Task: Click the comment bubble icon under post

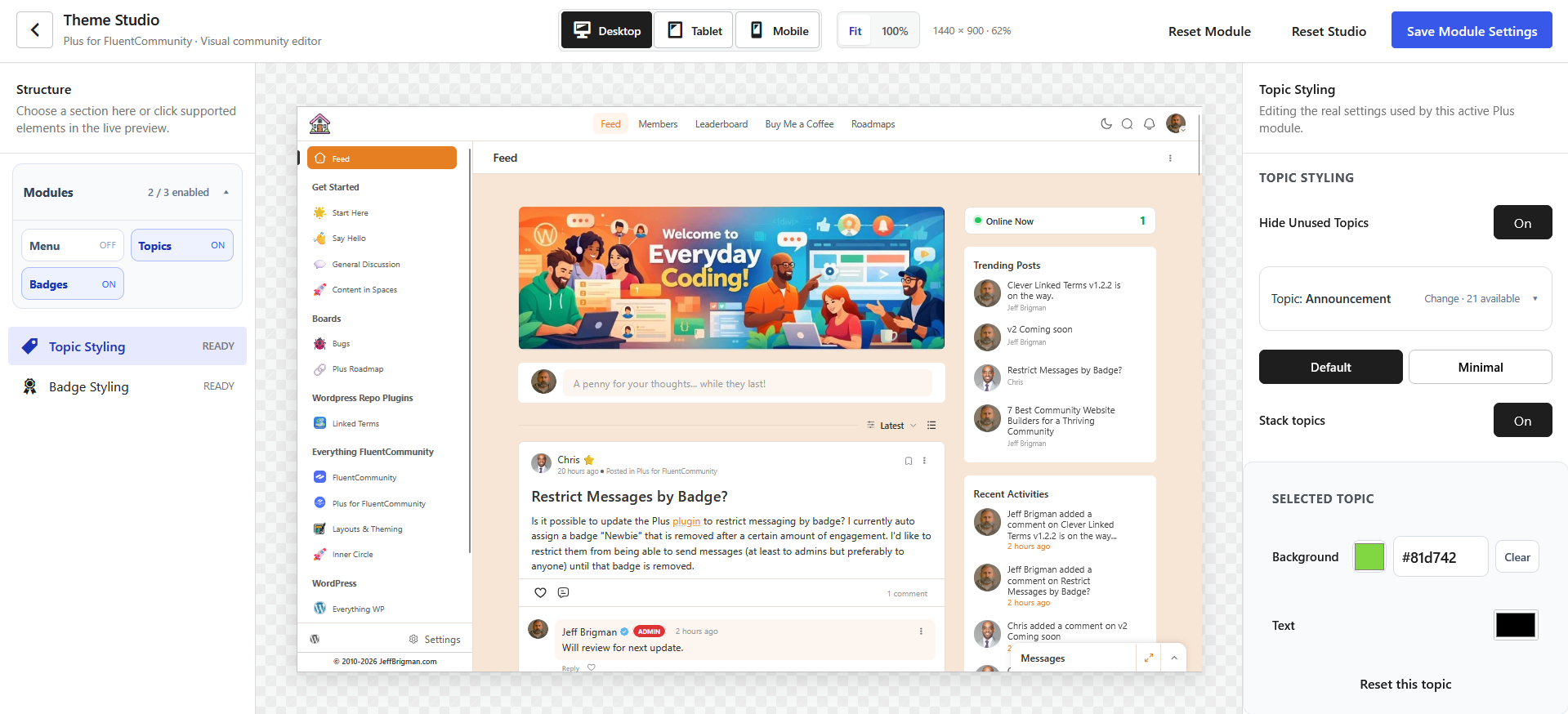Action: click(x=563, y=593)
